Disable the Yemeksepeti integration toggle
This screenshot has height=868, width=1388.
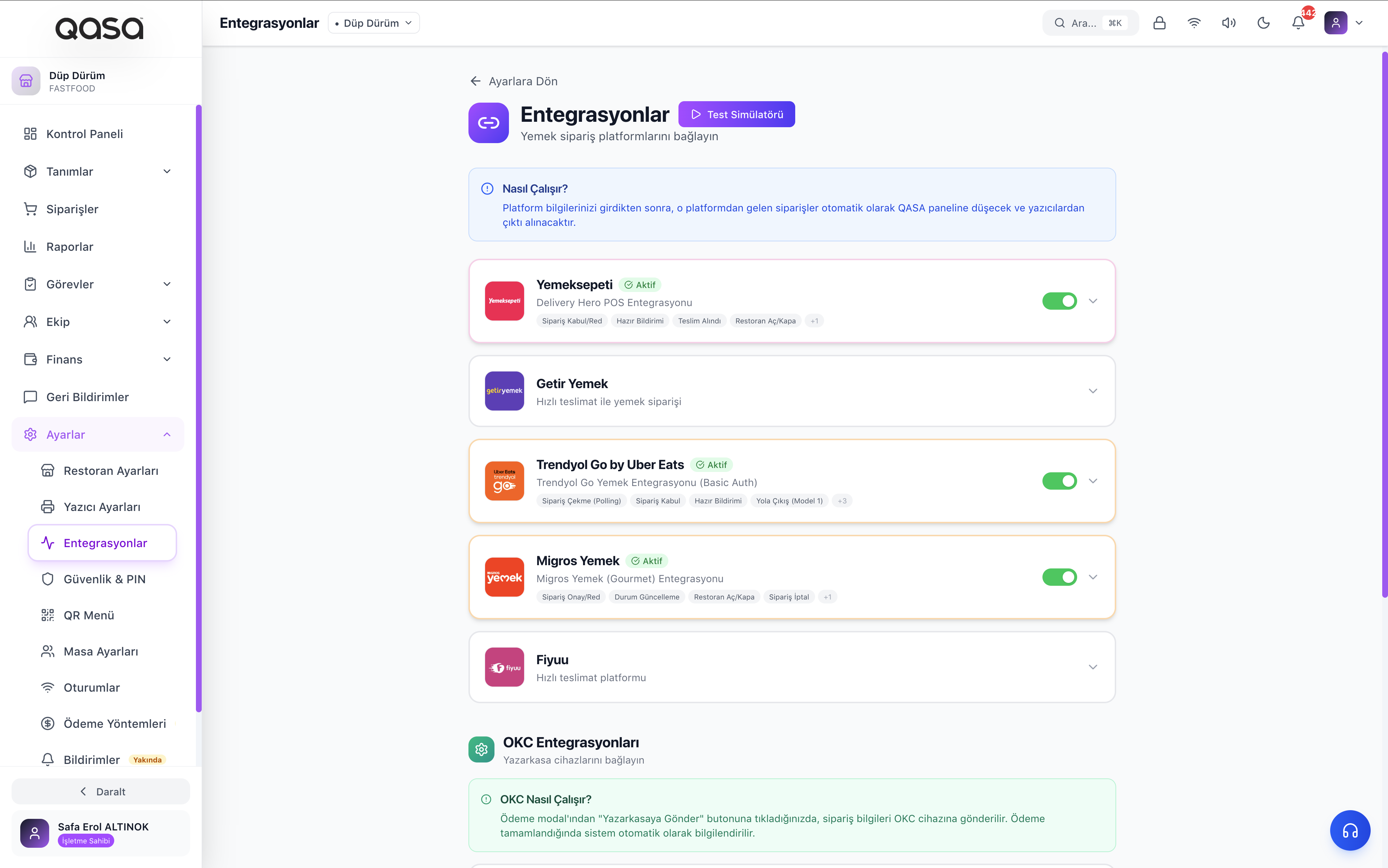click(1059, 301)
